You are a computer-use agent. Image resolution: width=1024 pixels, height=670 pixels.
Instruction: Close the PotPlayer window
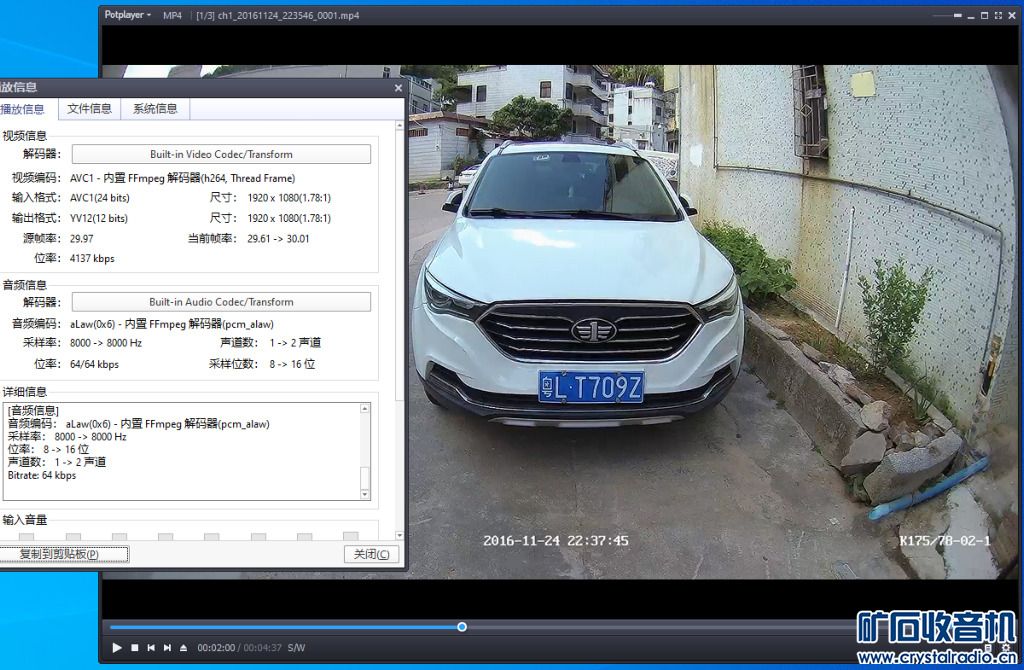[x=1012, y=15]
